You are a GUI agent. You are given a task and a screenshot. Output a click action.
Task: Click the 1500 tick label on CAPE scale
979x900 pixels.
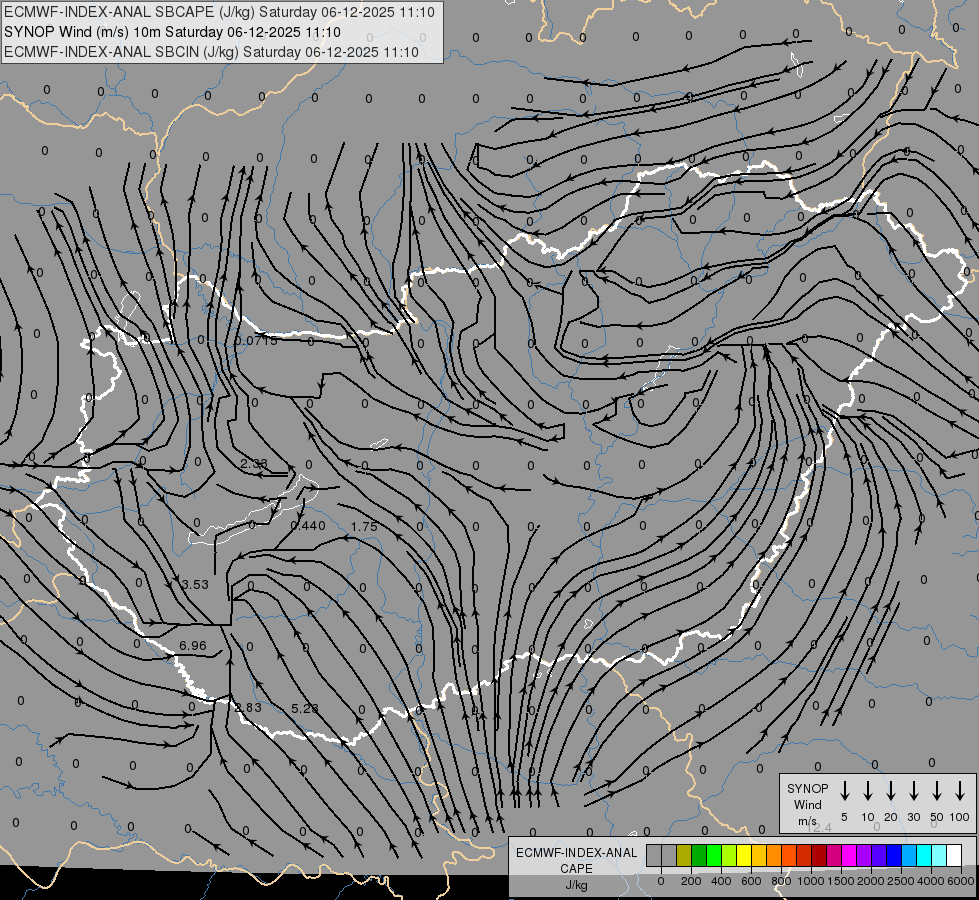(841, 881)
